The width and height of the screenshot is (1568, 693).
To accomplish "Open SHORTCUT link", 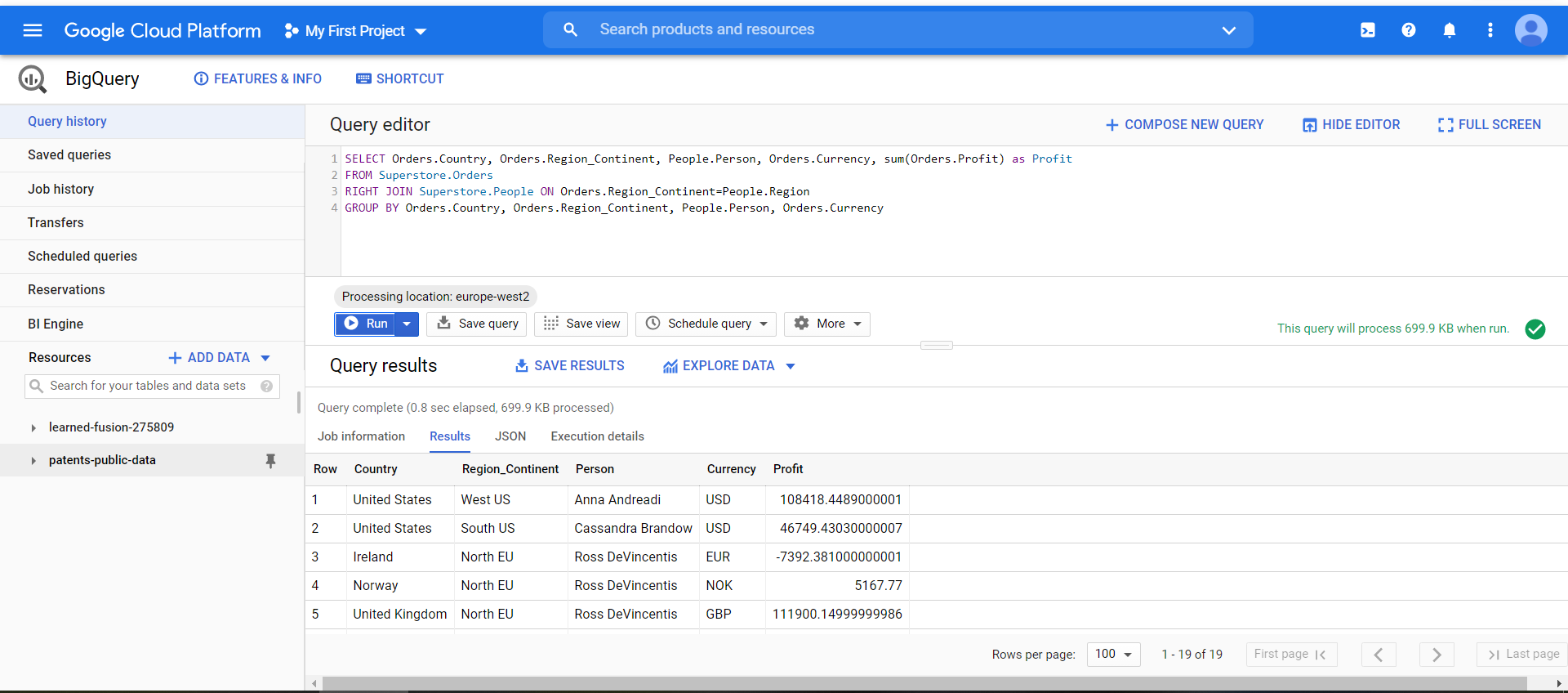I will 400,78.
